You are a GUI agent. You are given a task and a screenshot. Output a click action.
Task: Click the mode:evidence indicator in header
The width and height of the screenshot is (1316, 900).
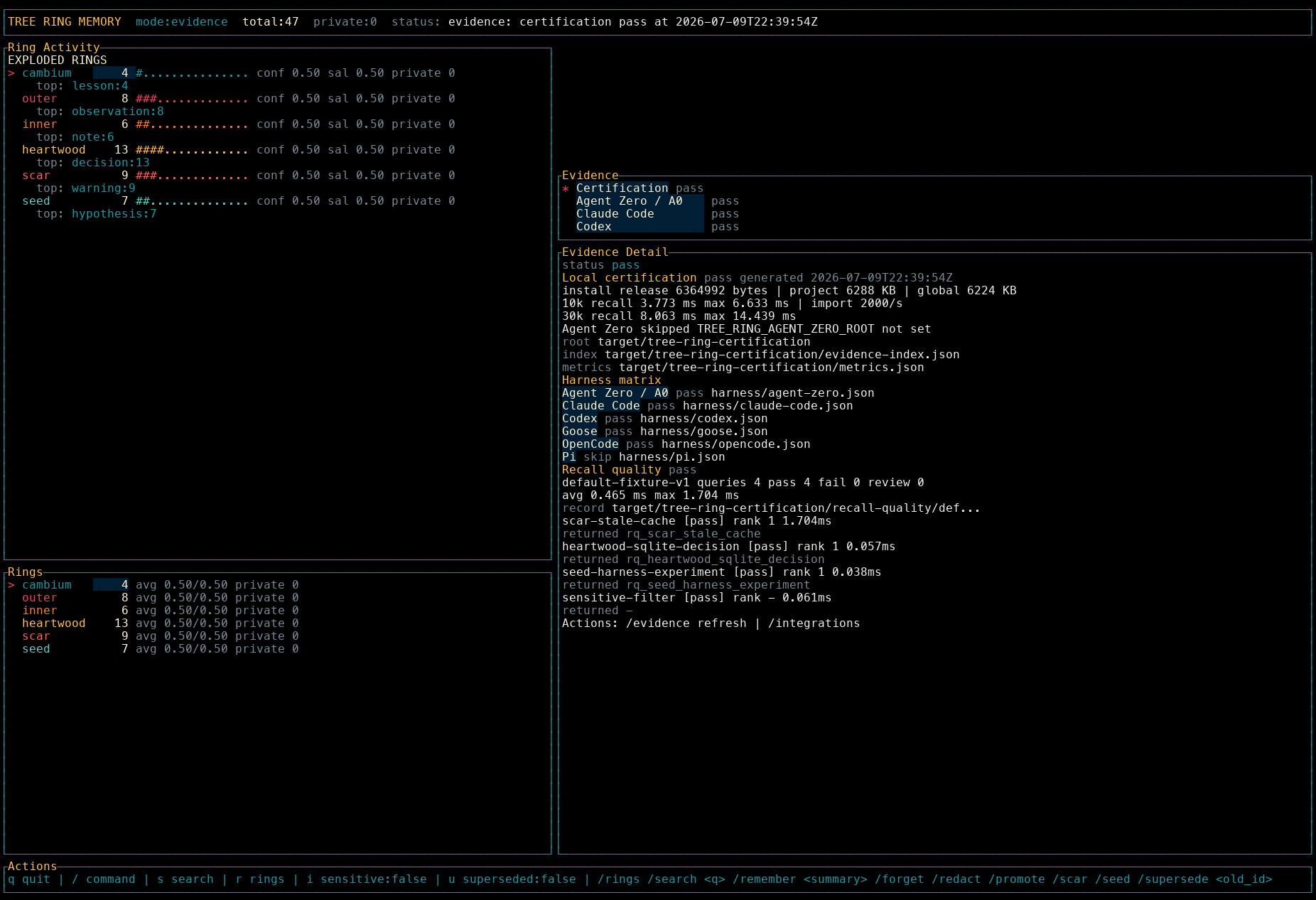point(182,22)
